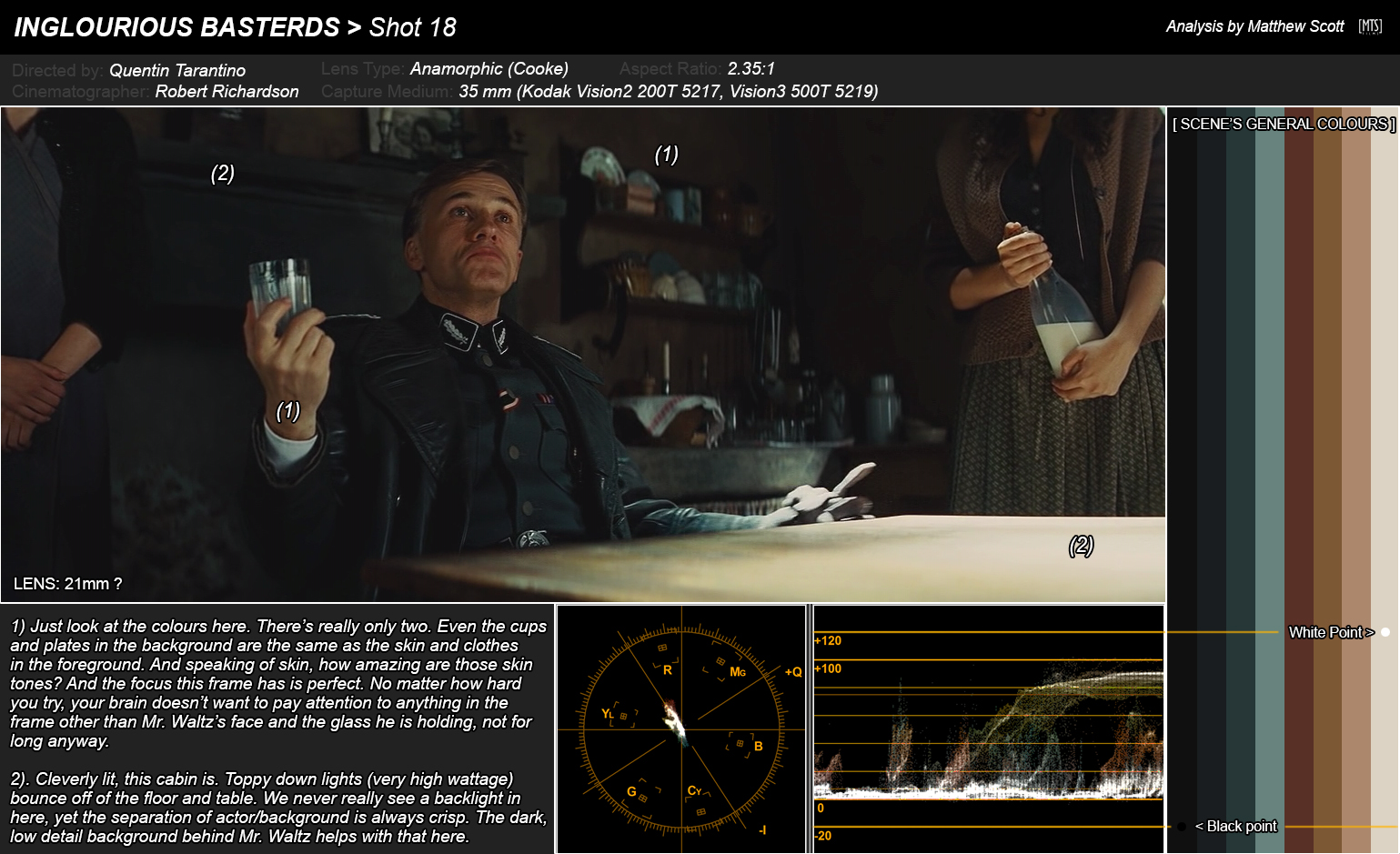Image resolution: width=1400 pixels, height=854 pixels.
Task: Click the (1) marker above the background shelf
Action: (666, 155)
